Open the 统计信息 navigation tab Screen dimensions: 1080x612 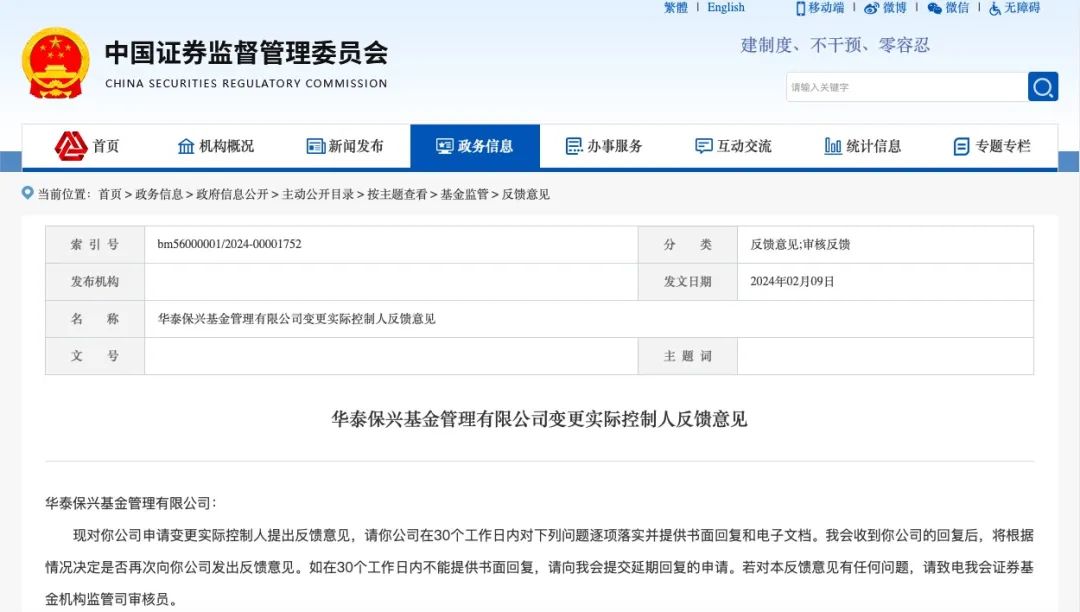[x=864, y=146]
